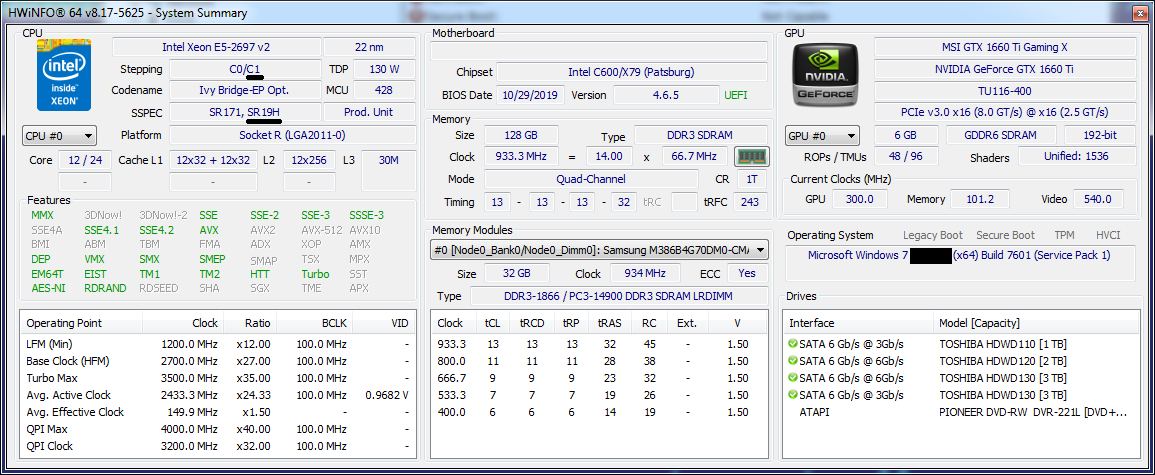This screenshot has width=1155, height=475.
Task: Click the Operating Point column header
Action: point(82,323)
